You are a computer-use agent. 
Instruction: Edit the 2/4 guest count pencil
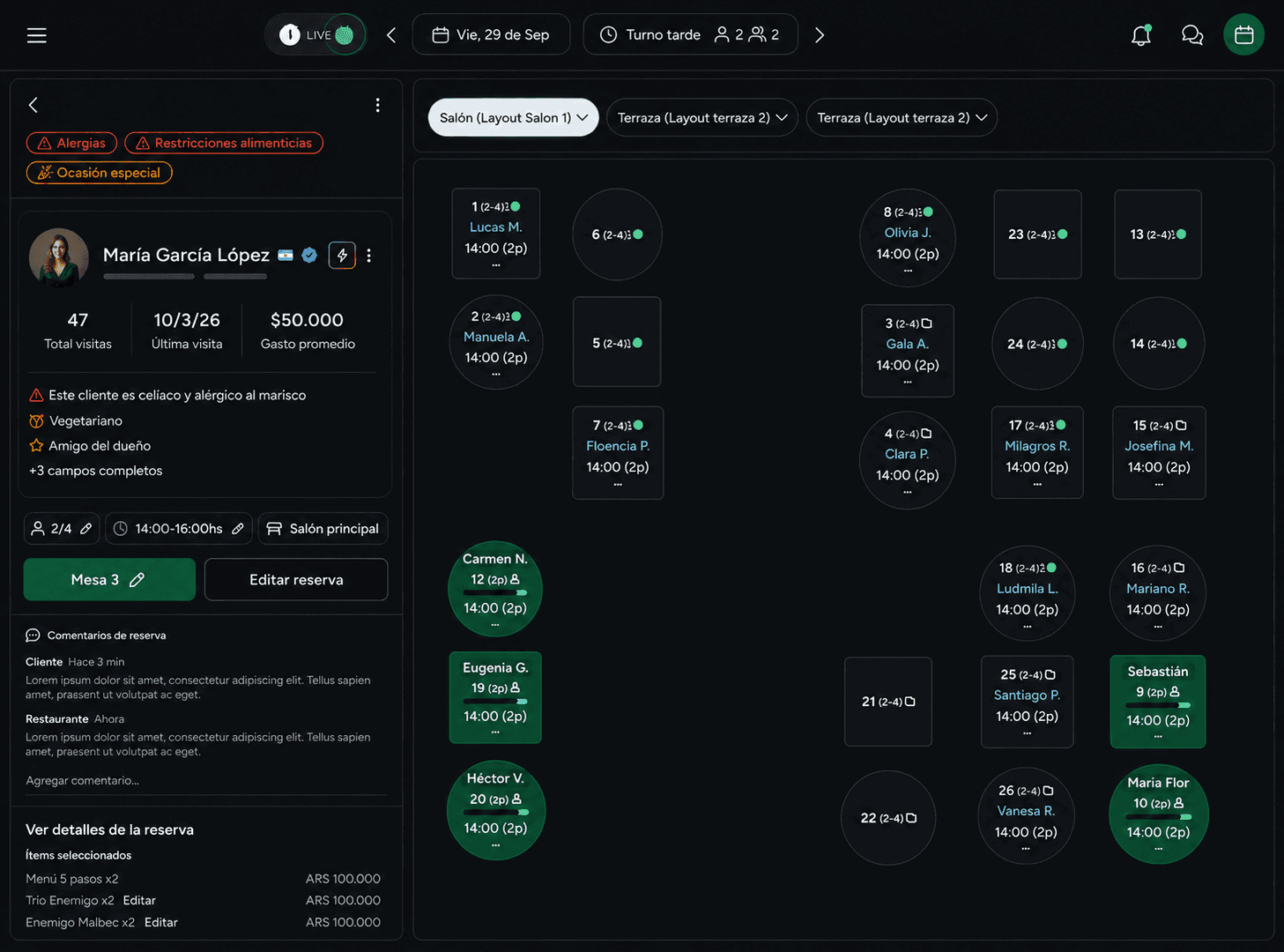(86, 529)
